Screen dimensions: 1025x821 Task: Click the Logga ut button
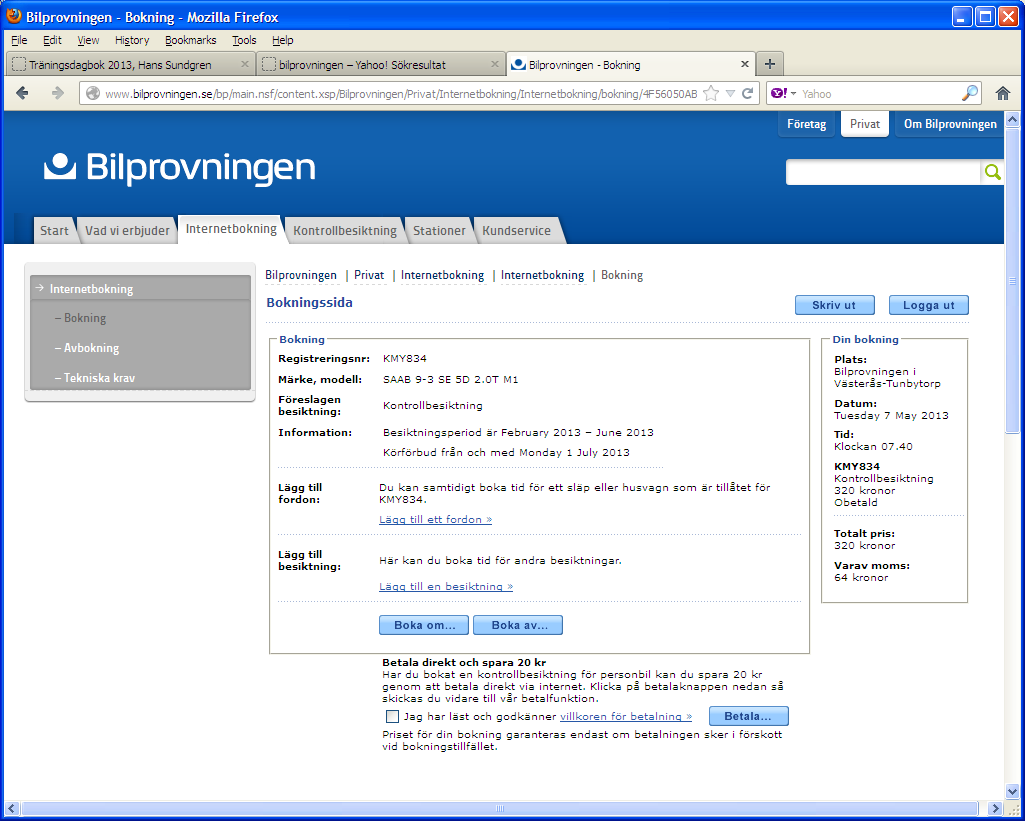929,305
